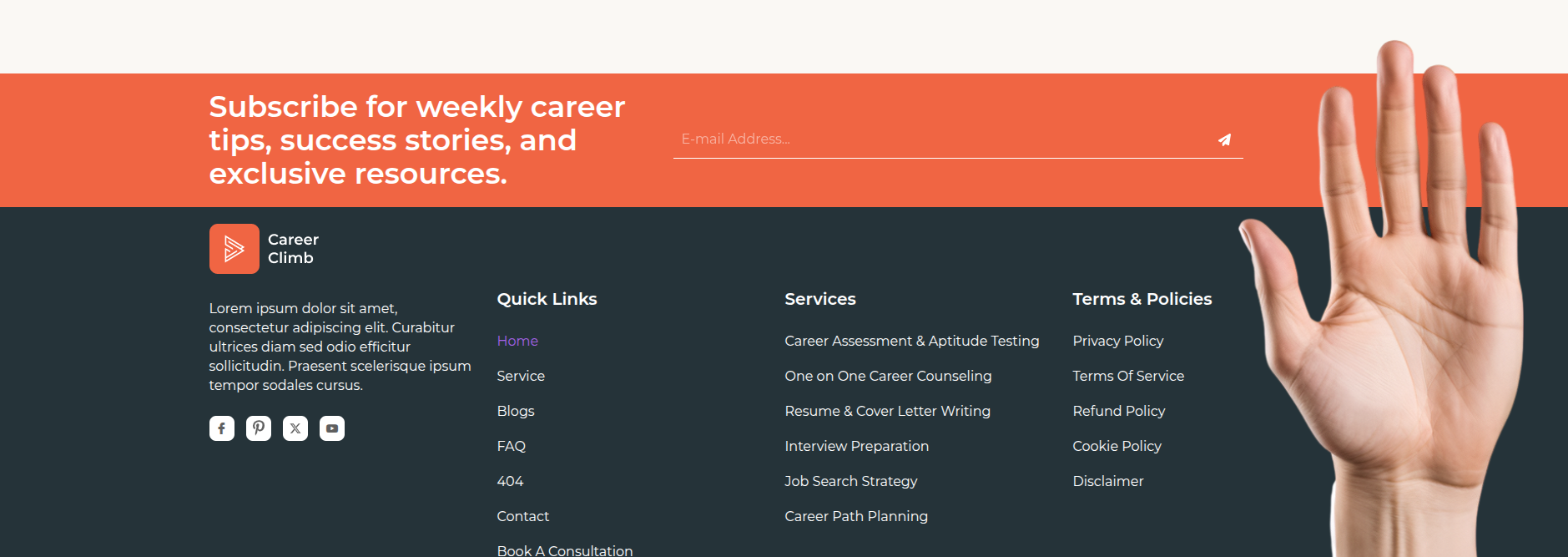Open Terms Of Service link
The width and height of the screenshot is (1568, 557).
click(1128, 376)
